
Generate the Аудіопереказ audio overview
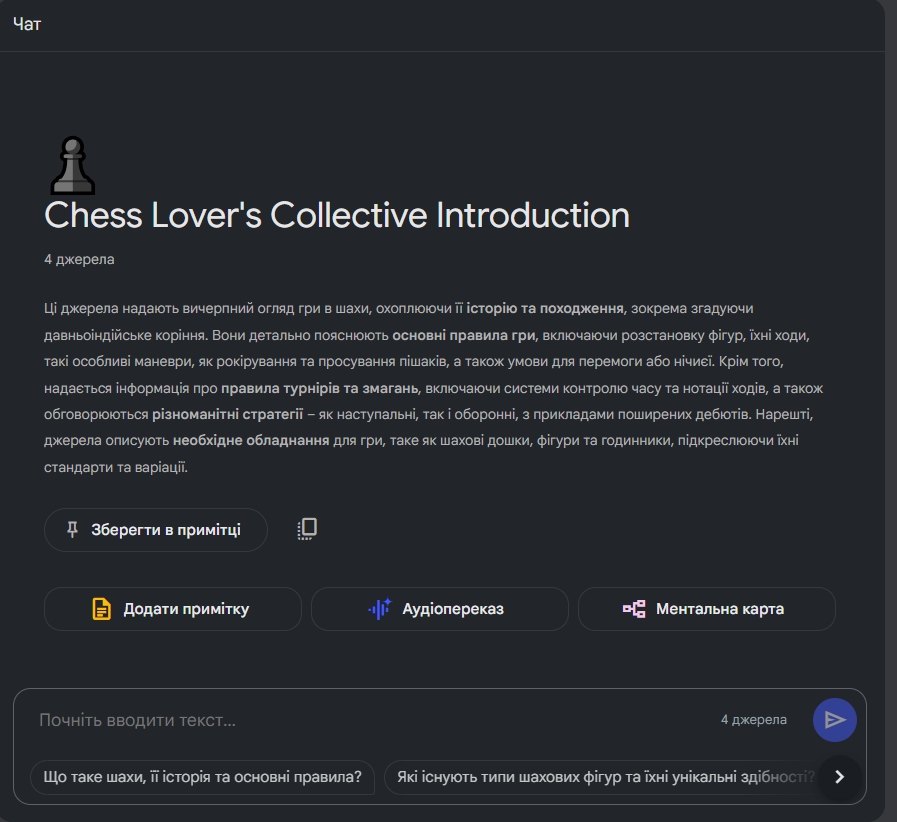(x=439, y=609)
